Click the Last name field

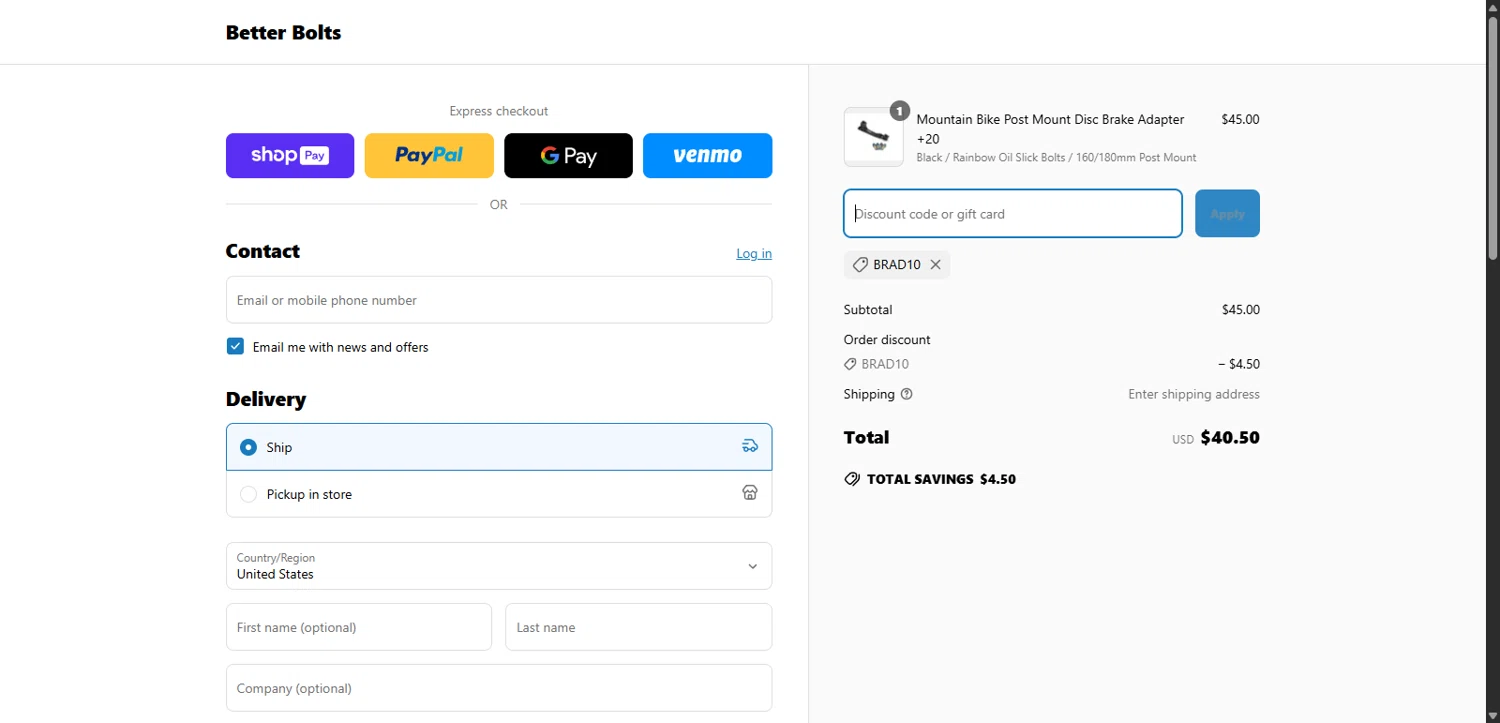(639, 627)
